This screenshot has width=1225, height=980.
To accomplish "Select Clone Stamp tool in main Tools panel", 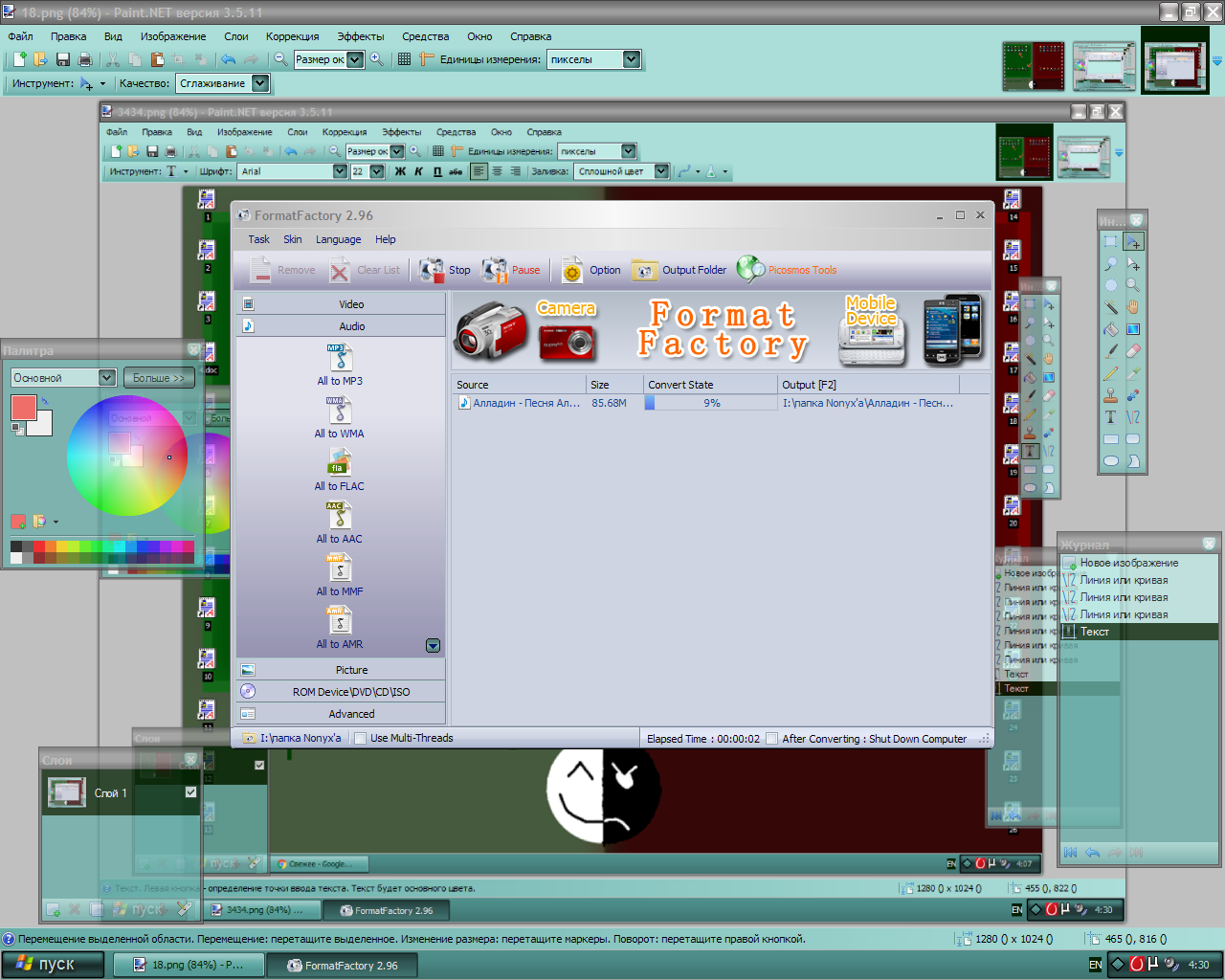I will (1110, 395).
